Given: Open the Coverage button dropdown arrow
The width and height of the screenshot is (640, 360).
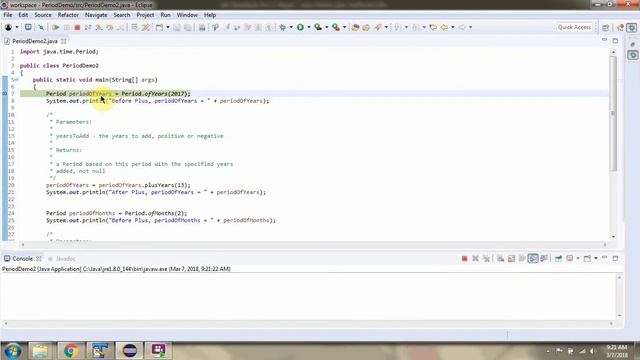Looking at the screenshot, I should pos(327,27).
